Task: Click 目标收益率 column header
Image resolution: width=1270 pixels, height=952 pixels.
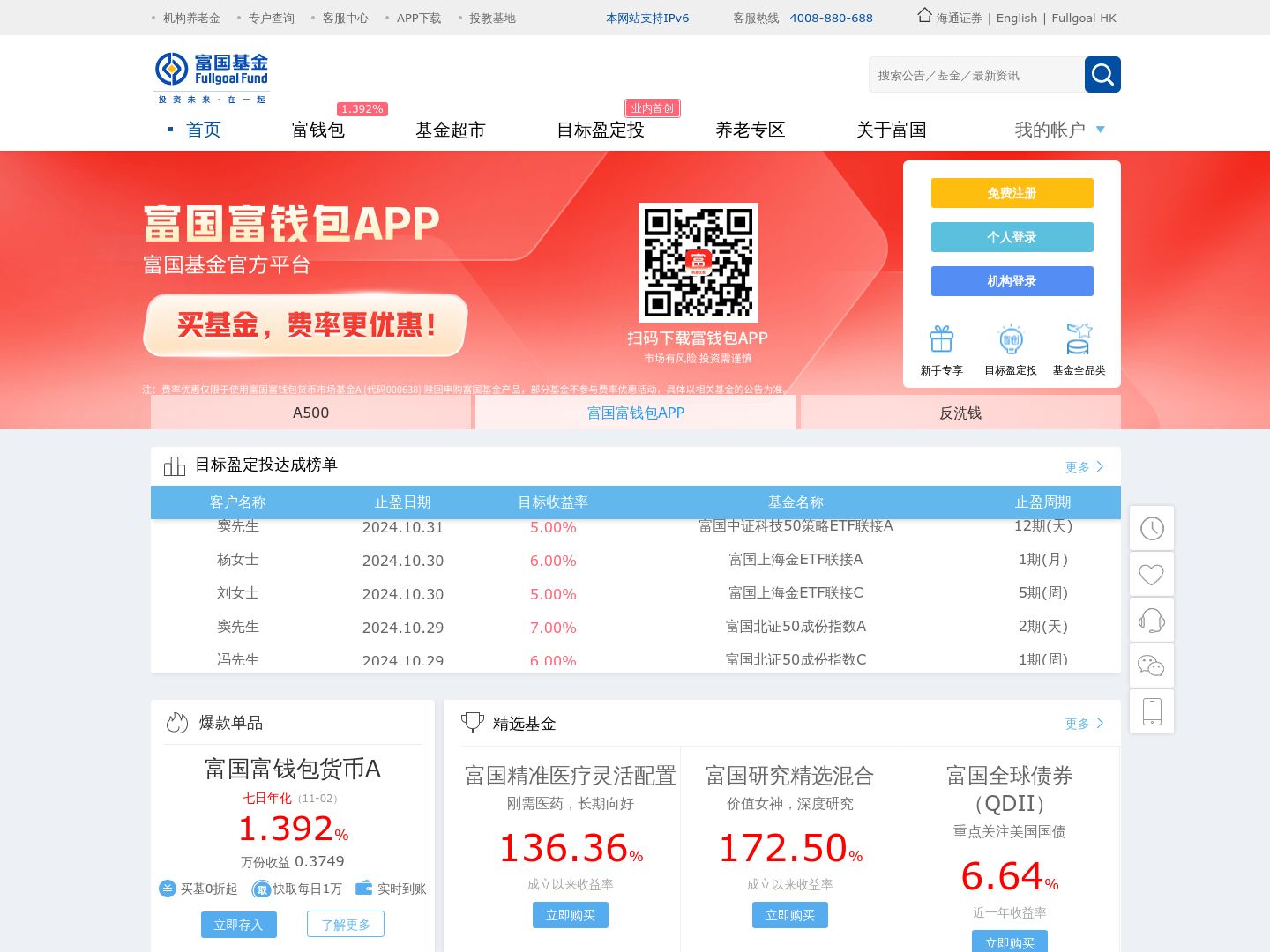Action: 553,502
